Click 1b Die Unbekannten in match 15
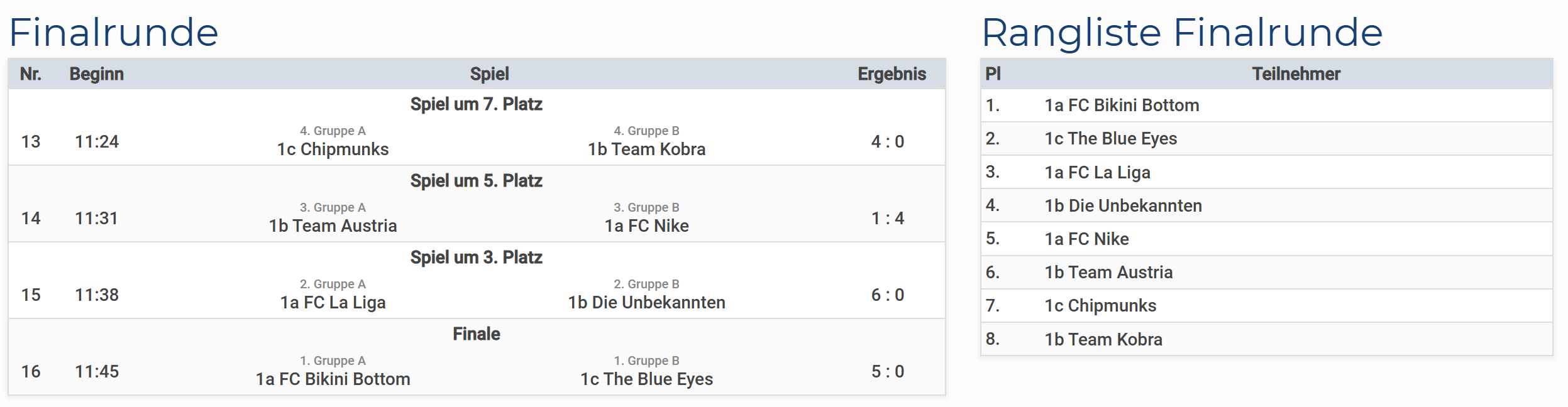1568x407 pixels. click(x=646, y=303)
